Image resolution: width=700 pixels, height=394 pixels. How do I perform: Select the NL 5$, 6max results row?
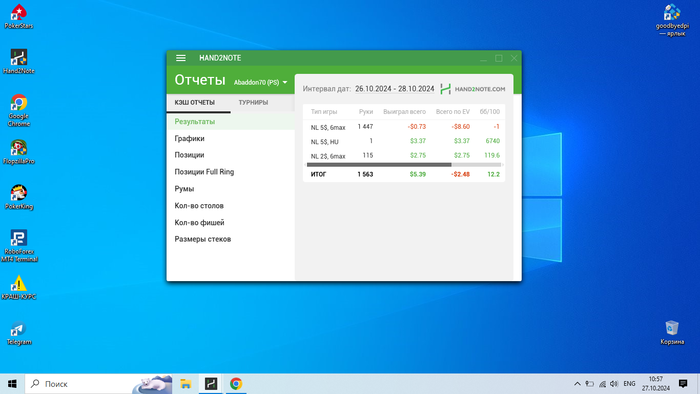(x=404, y=127)
